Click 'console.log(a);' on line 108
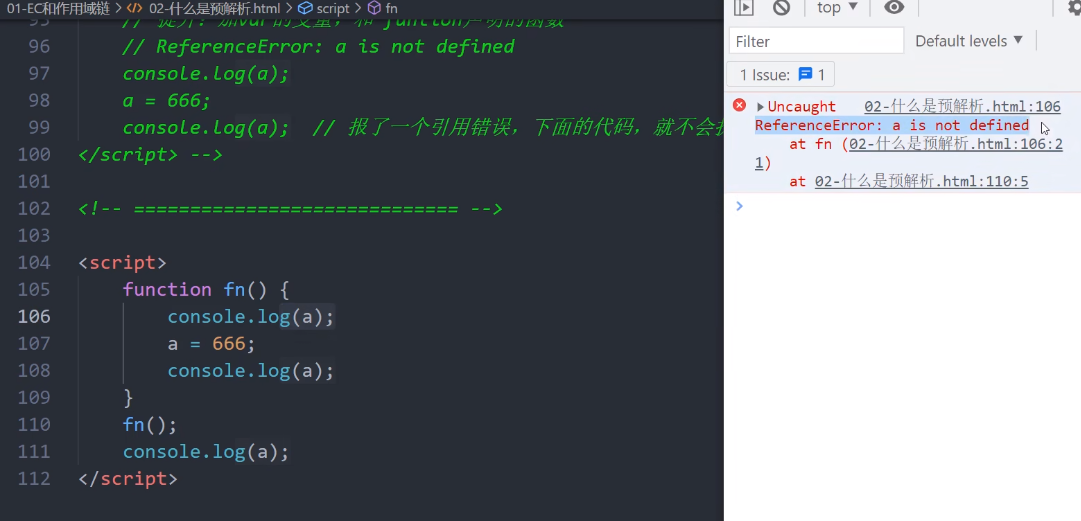 pos(250,371)
